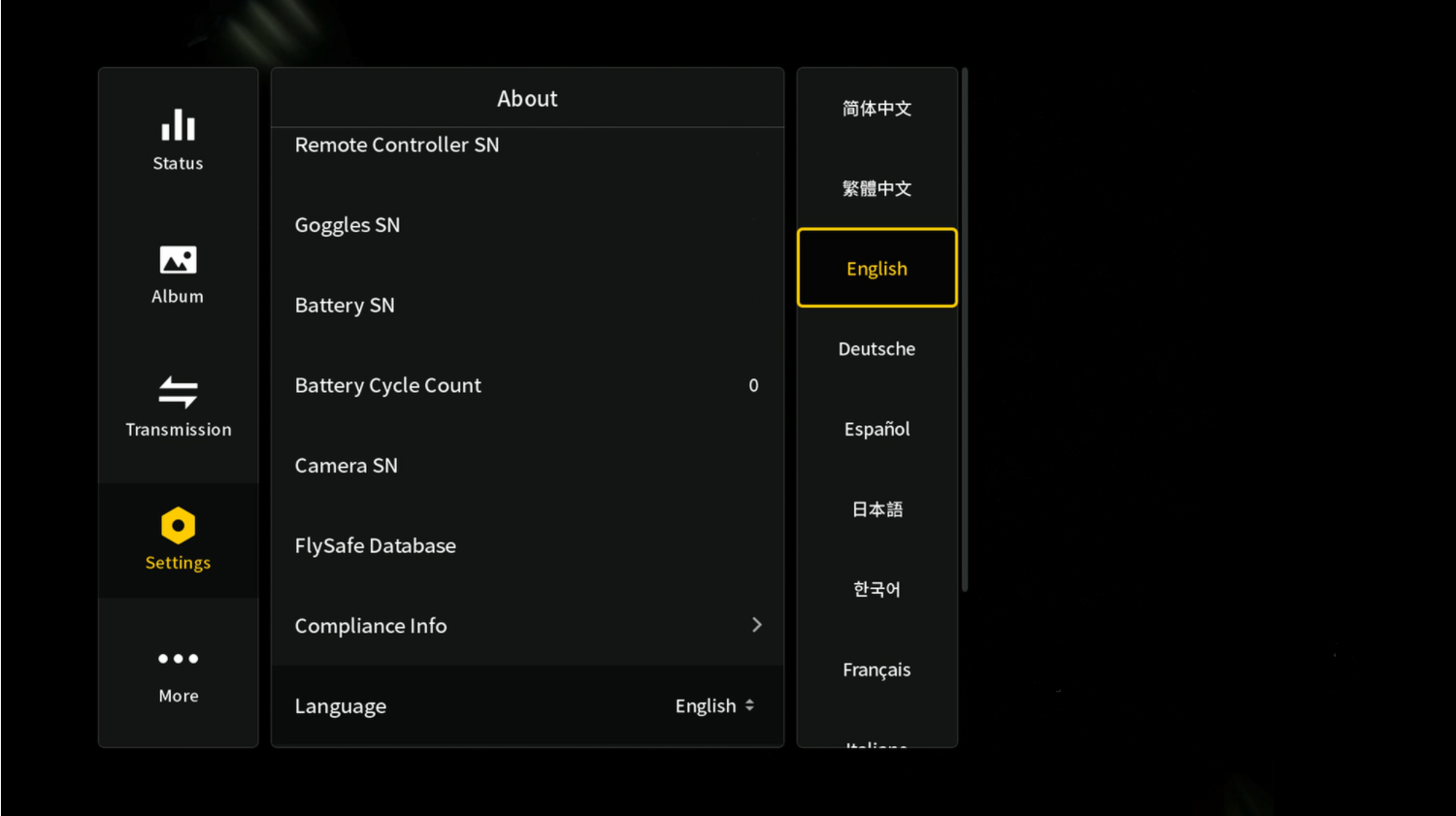This screenshot has height=816, width=1456.
Task: Click the stepper arrows next to English
Action: (x=749, y=705)
